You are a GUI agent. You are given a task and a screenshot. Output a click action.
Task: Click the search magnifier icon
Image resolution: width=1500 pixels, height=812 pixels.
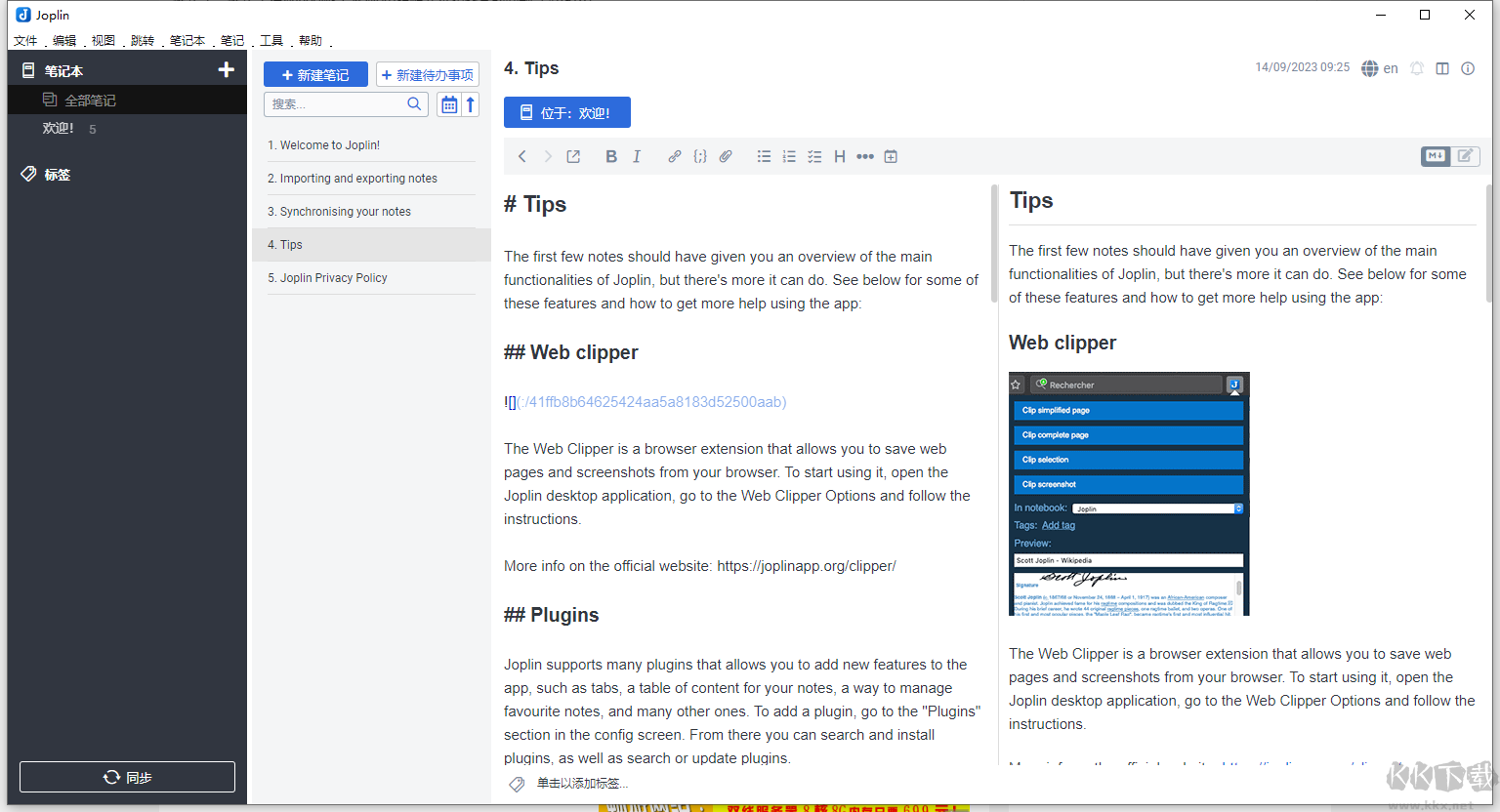point(414,103)
